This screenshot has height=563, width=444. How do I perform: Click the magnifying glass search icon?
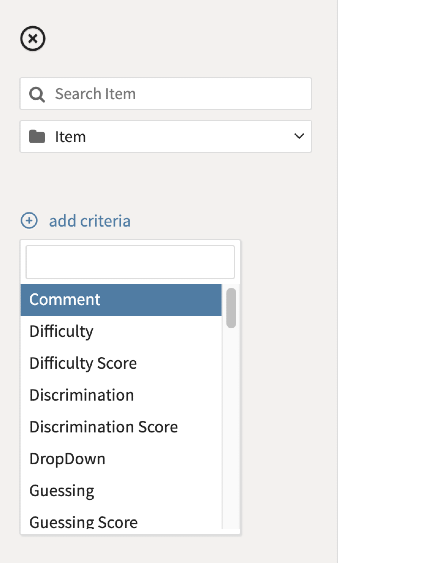tap(37, 94)
